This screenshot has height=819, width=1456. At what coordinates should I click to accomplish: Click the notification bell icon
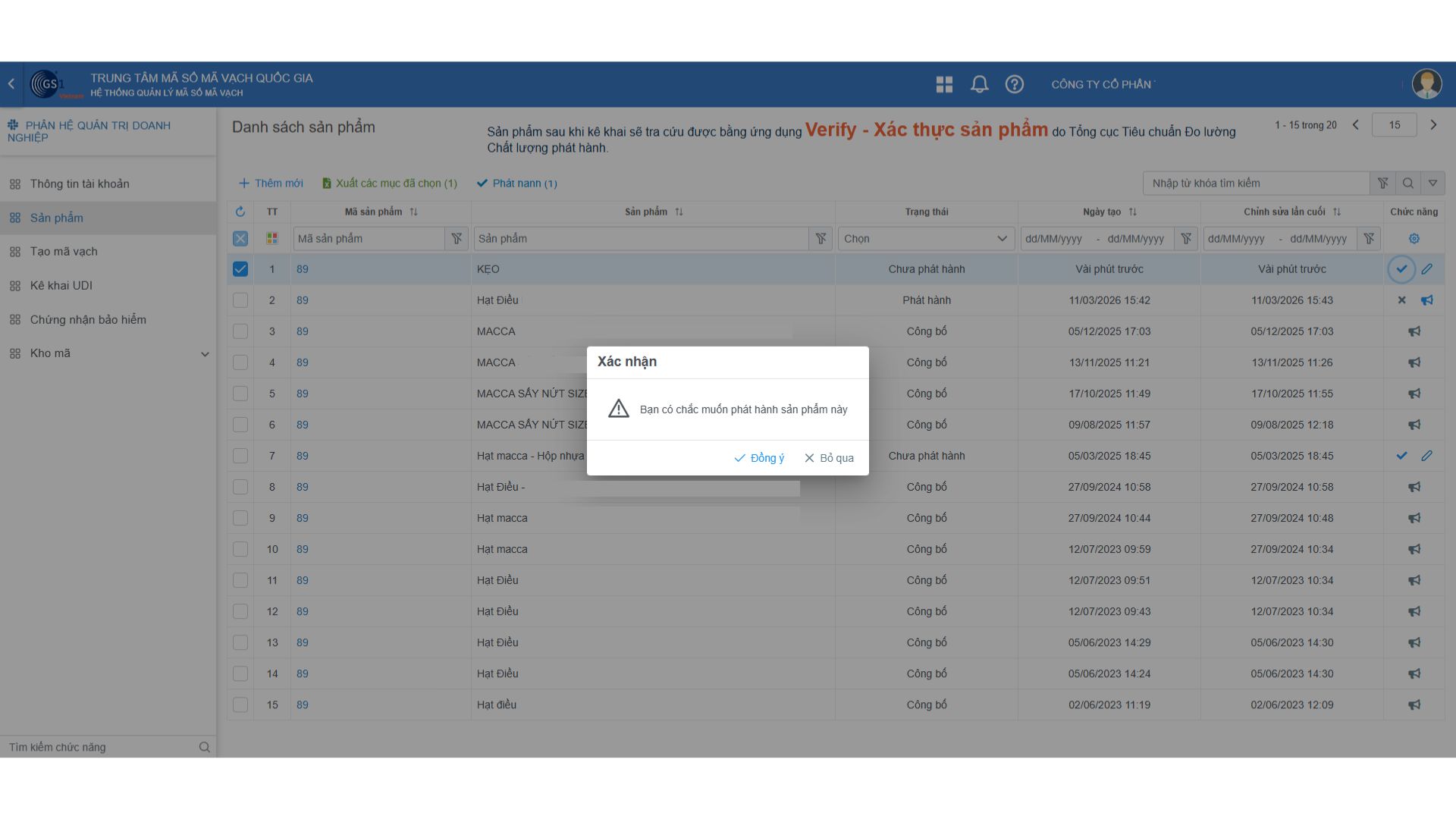tap(979, 84)
